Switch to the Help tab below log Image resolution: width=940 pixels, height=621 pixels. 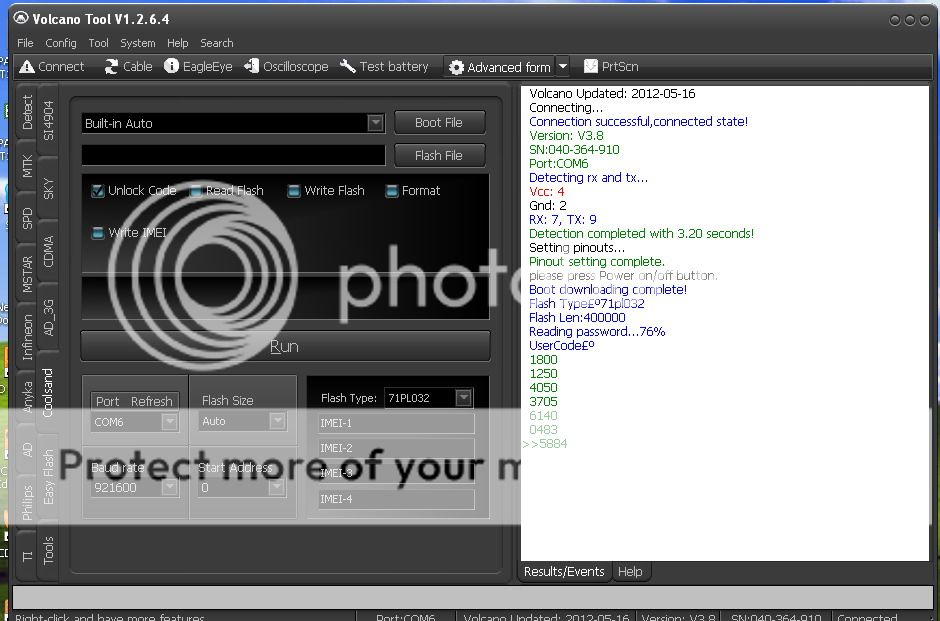pos(629,571)
